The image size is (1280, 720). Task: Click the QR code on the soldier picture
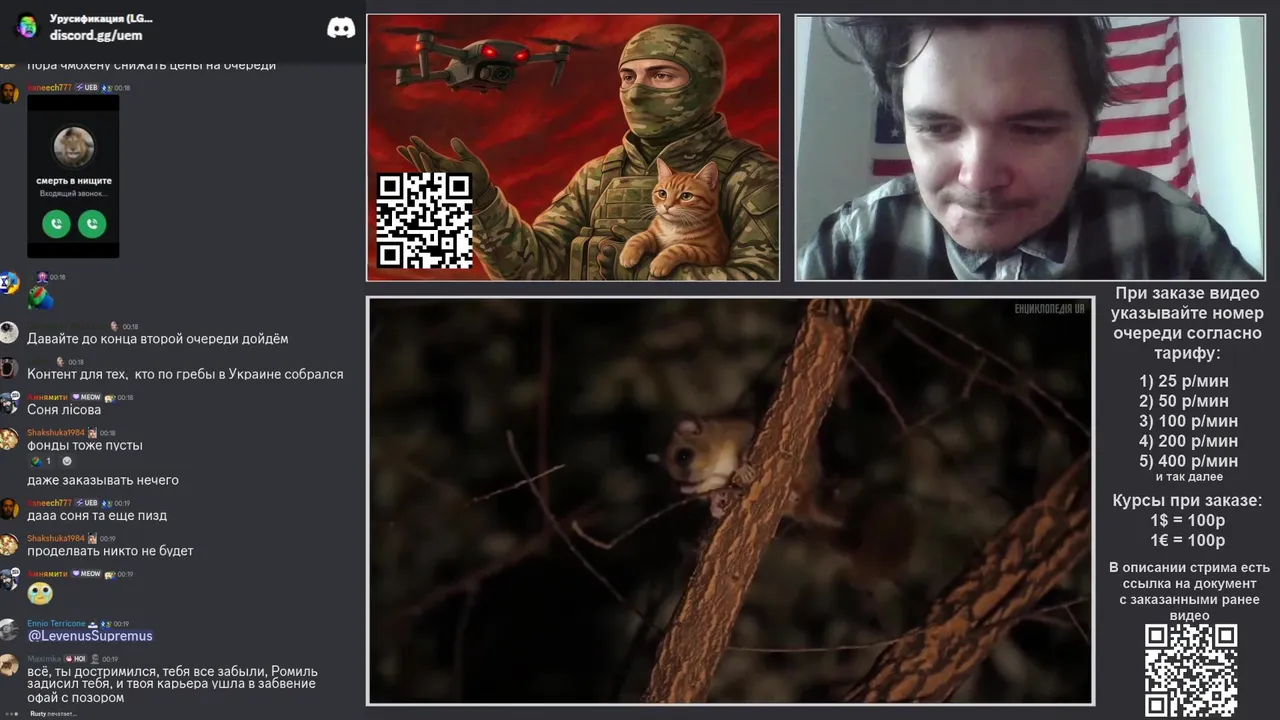[x=424, y=220]
